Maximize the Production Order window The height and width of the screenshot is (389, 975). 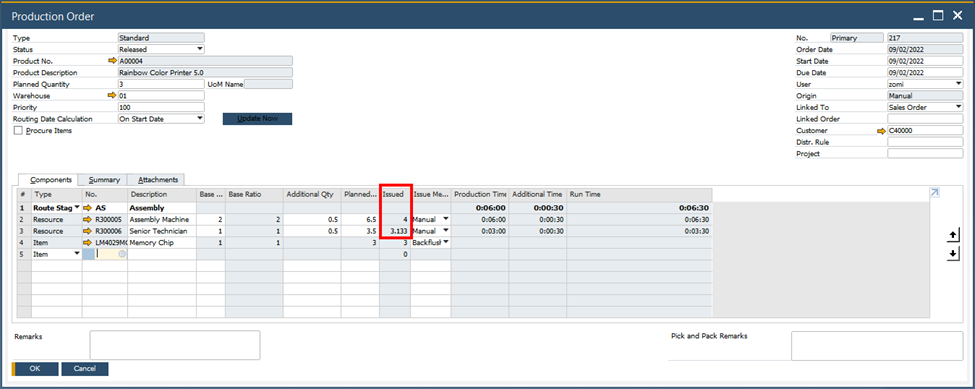[938, 15]
